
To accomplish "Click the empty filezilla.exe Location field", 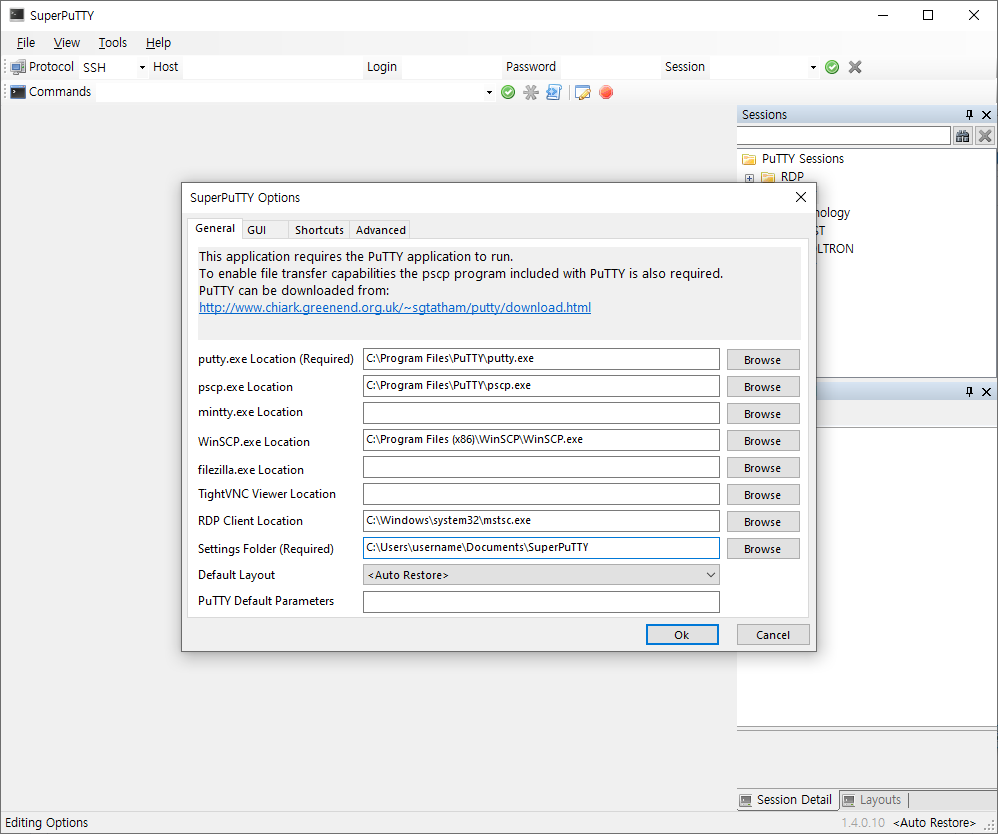I will pos(541,467).
